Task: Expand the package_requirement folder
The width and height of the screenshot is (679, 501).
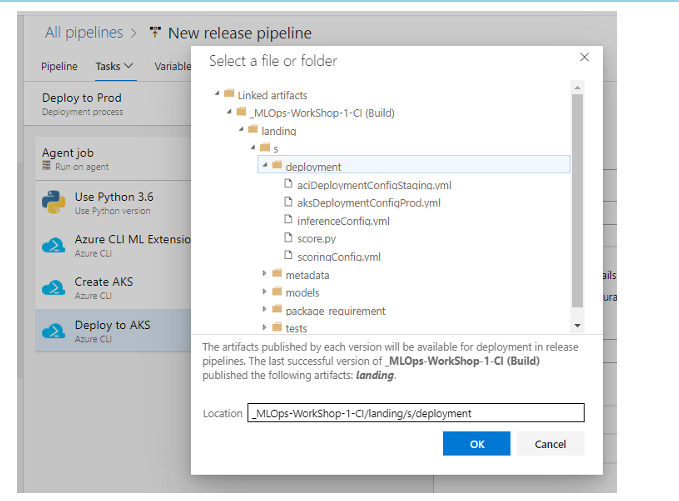Action: [x=264, y=310]
